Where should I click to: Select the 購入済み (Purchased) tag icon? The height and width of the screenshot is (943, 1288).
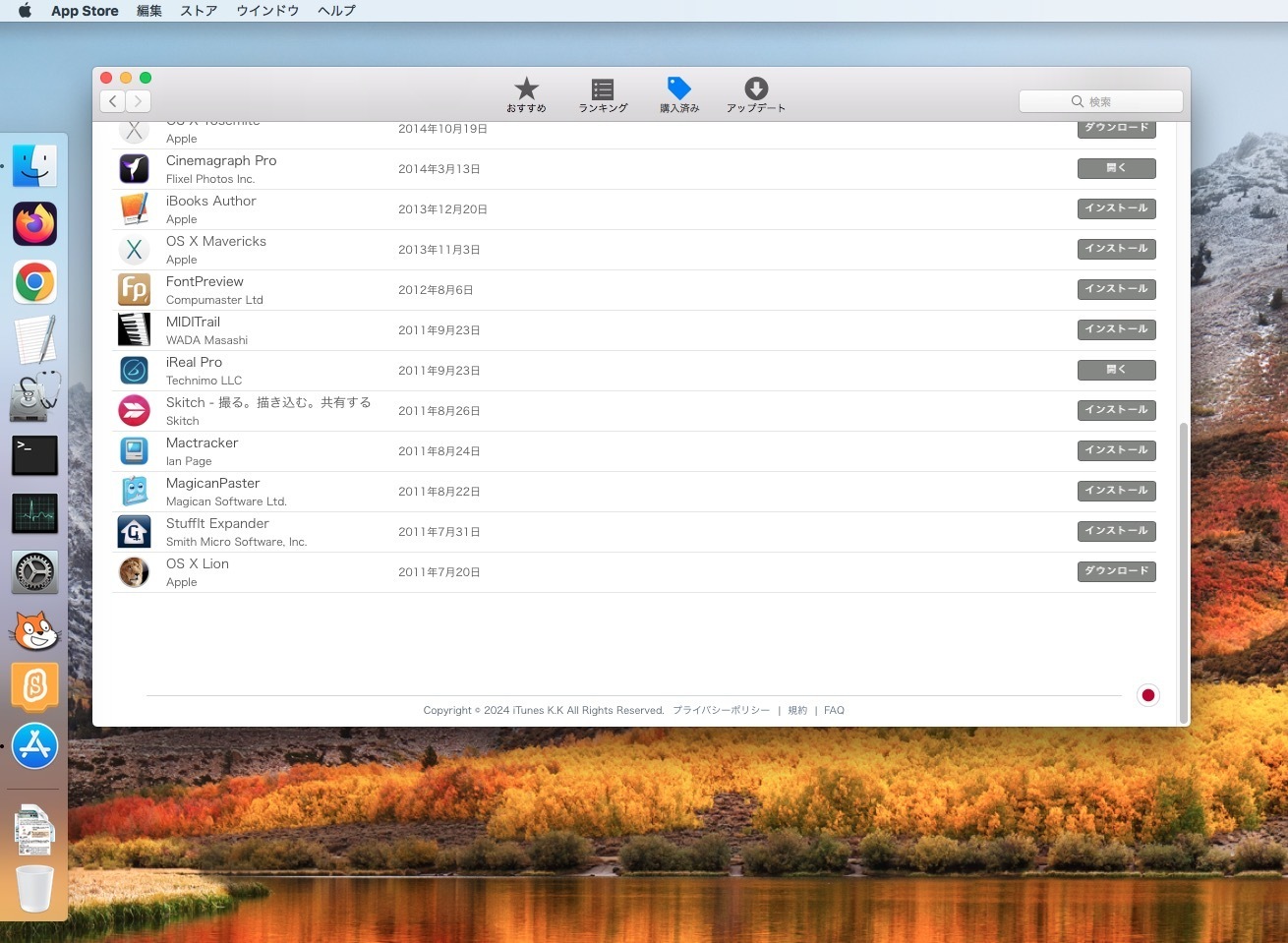pyautogui.click(x=678, y=89)
